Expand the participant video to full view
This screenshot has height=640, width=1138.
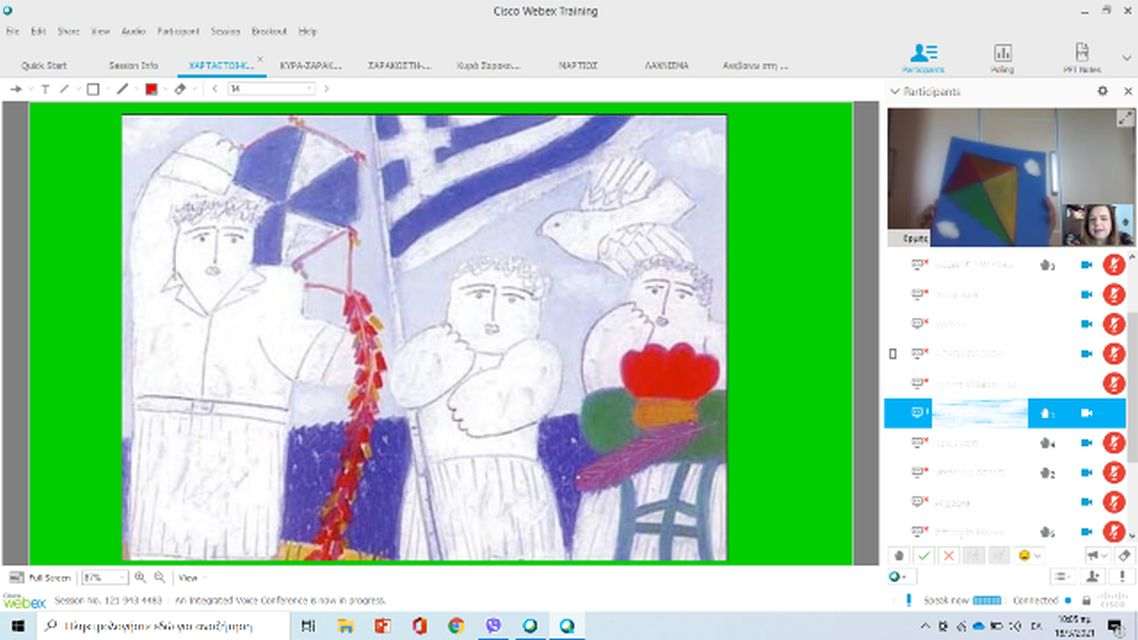(1124, 118)
